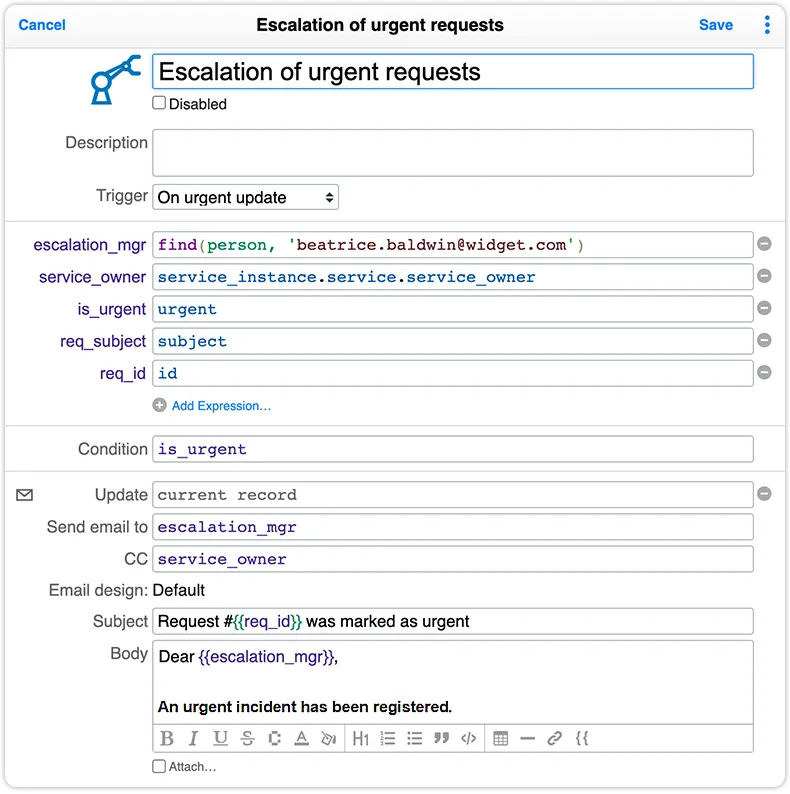
Task: Apply Italic formatting in body toolbar
Action: [x=193, y=739]
